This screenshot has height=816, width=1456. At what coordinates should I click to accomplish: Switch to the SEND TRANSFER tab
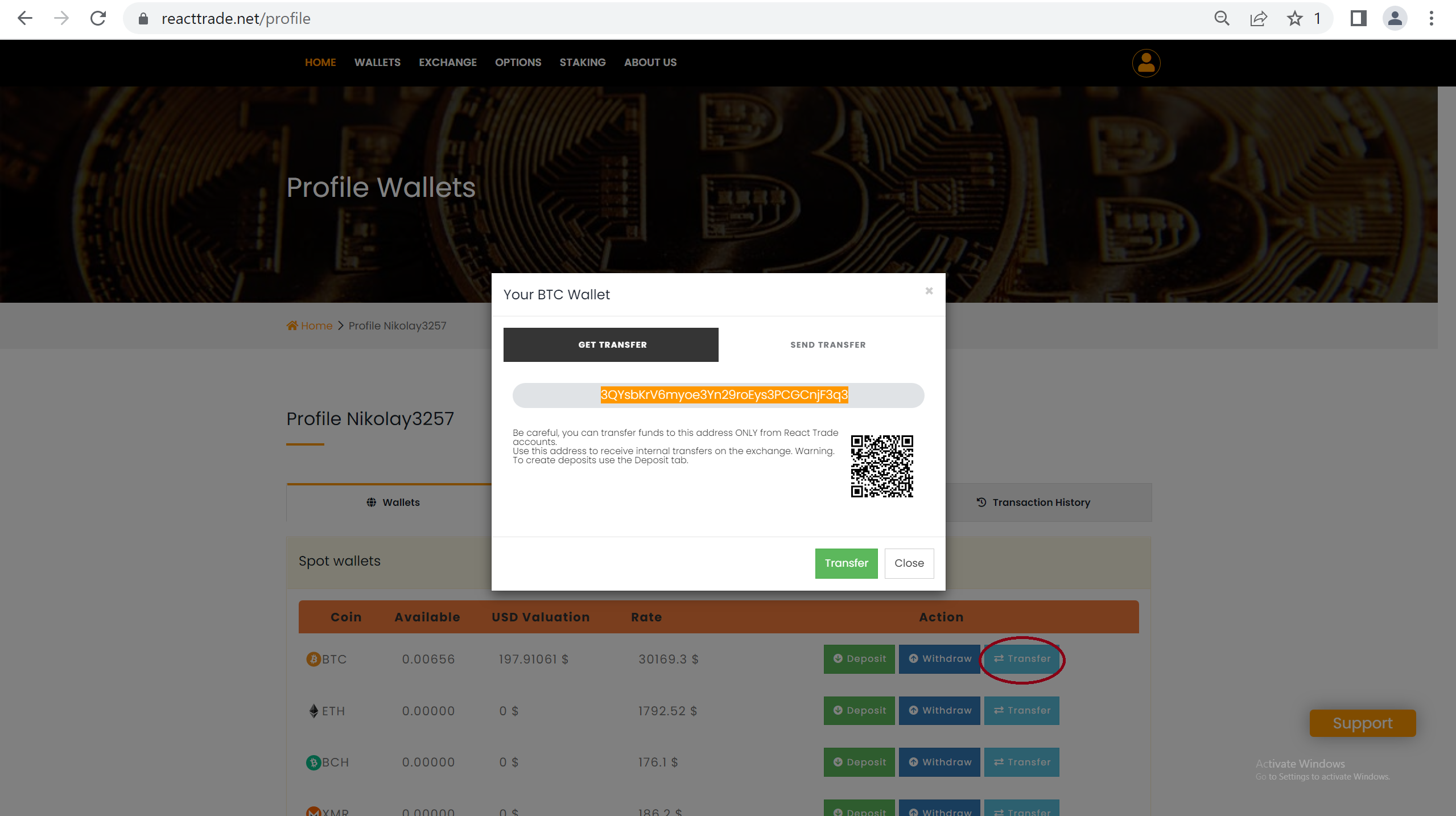(x=828, y=345)
